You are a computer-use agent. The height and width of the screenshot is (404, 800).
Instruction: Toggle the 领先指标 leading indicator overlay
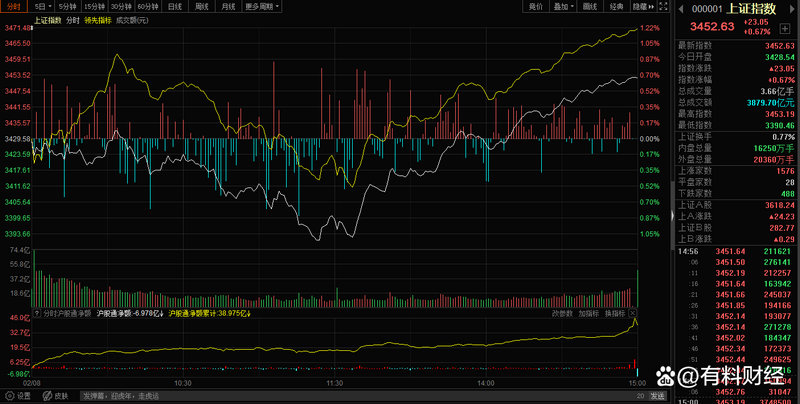click(98, 19)
